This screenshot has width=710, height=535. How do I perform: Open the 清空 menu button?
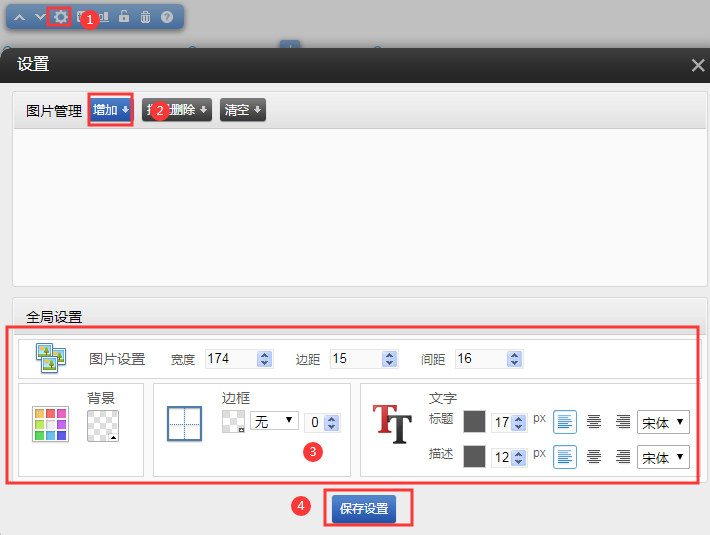243,110
